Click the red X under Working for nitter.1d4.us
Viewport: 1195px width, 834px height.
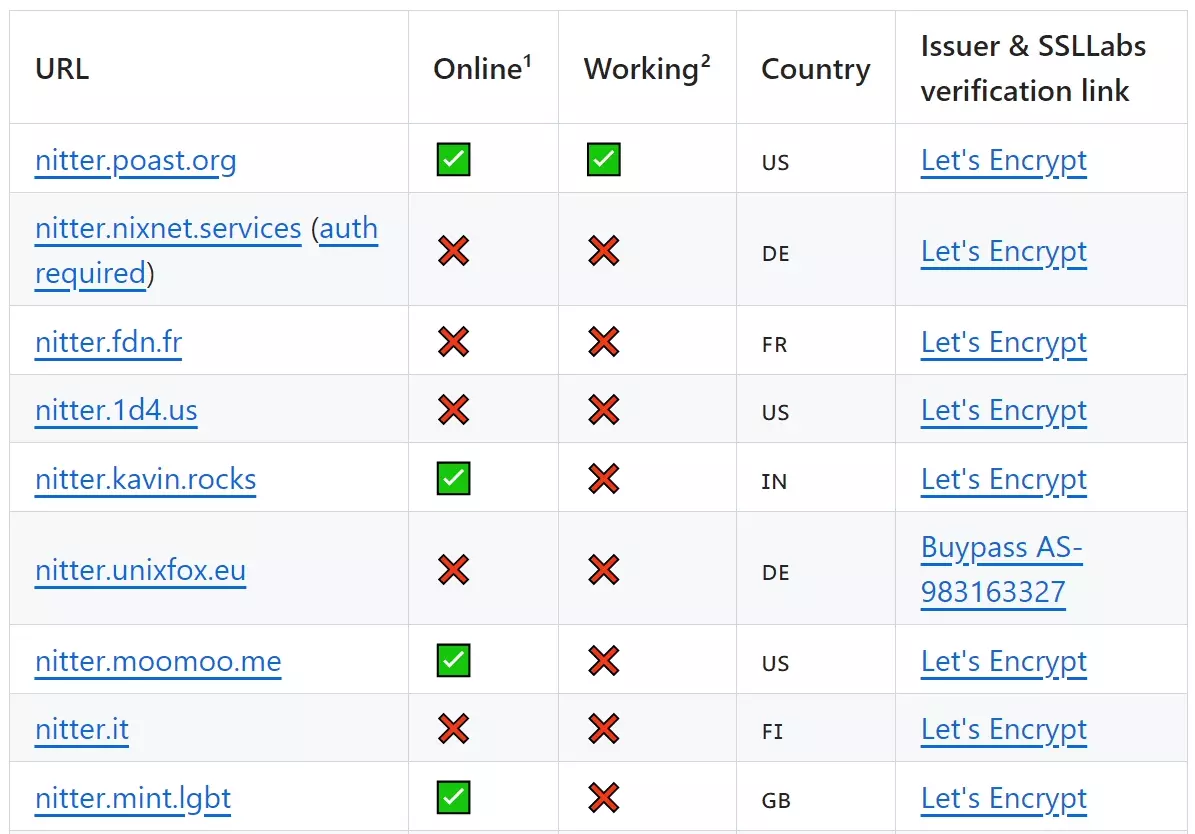(603, 410)
